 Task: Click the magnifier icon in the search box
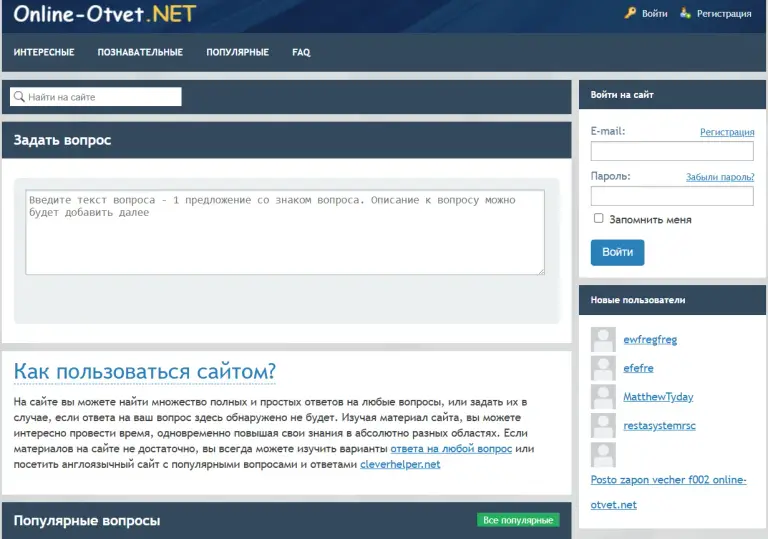tap(19, 97)
